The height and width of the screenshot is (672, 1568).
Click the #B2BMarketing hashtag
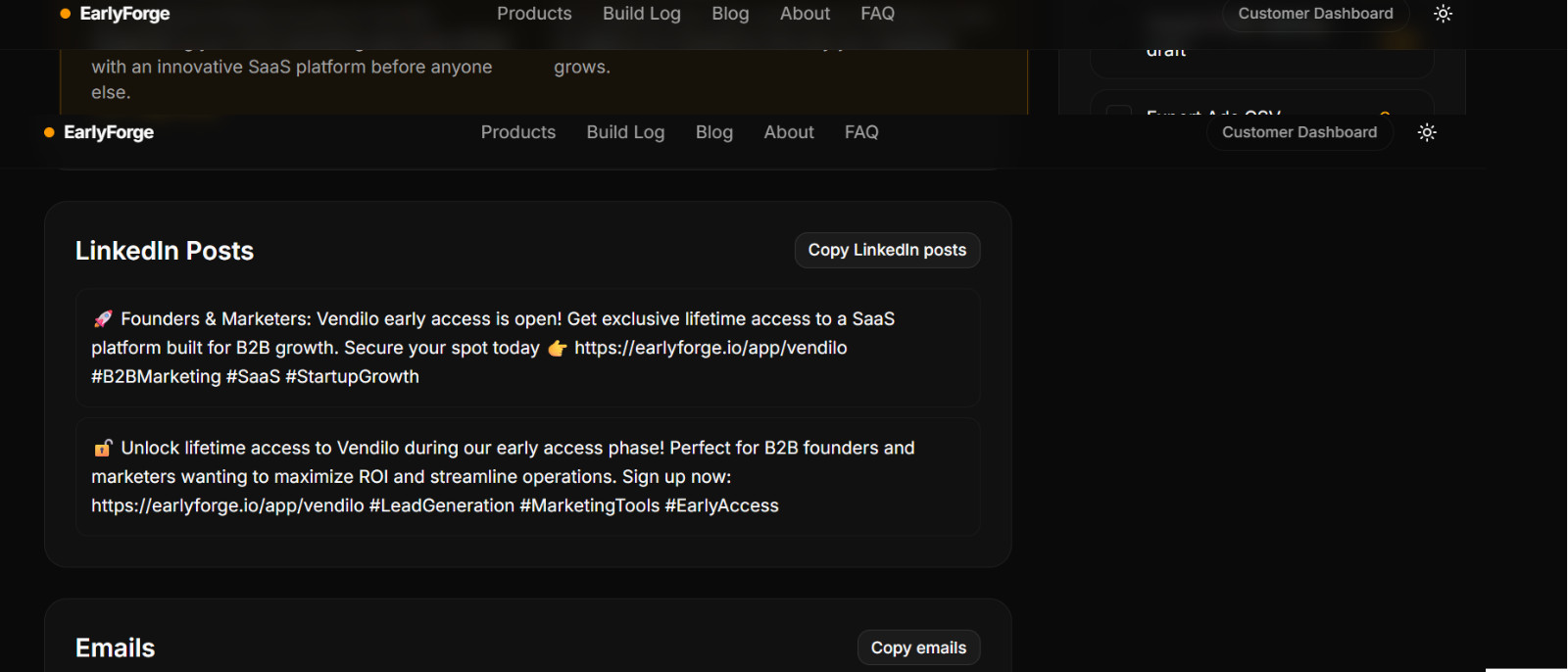pos(156,376)
